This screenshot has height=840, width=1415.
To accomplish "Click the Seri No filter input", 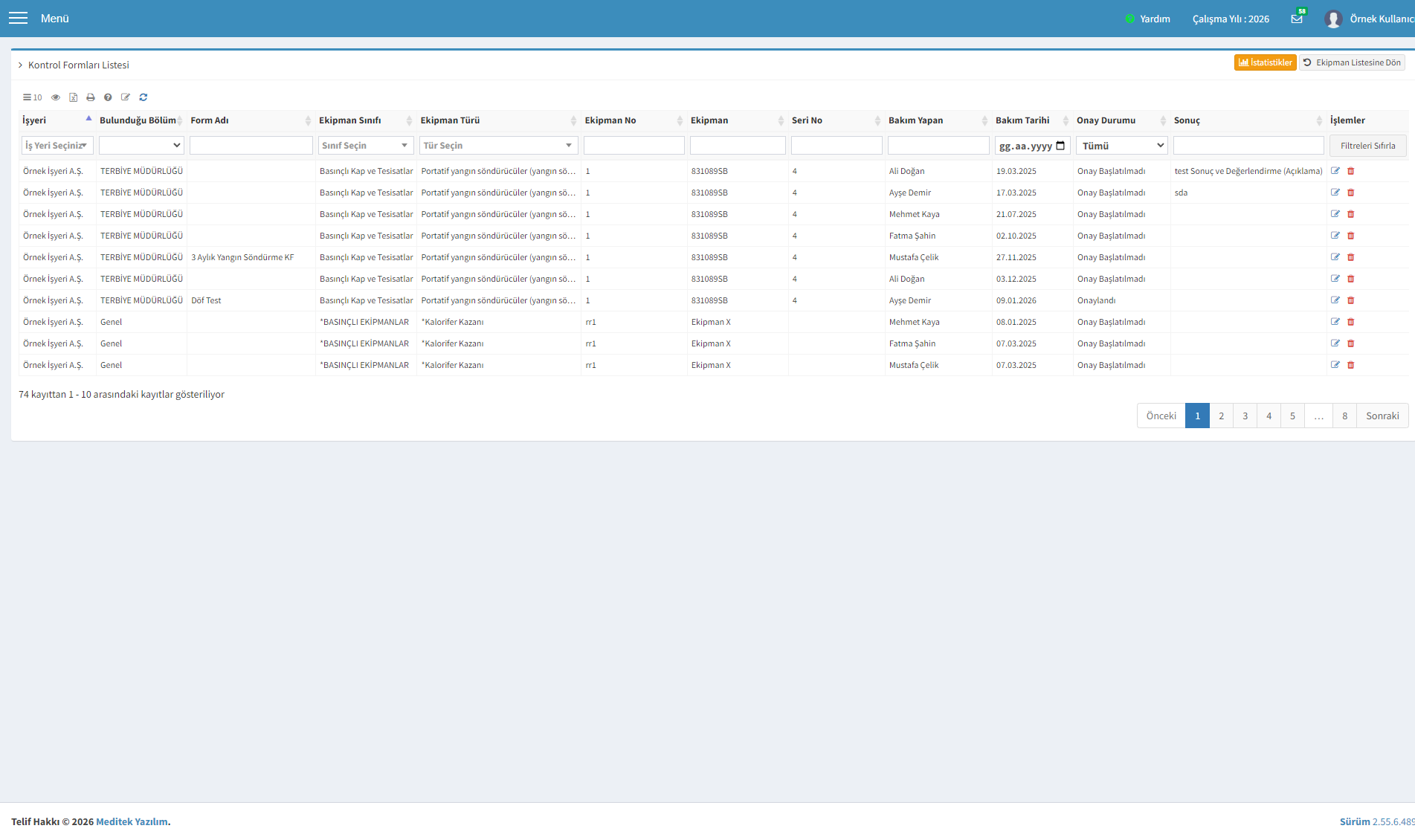I will click(837, 146).
